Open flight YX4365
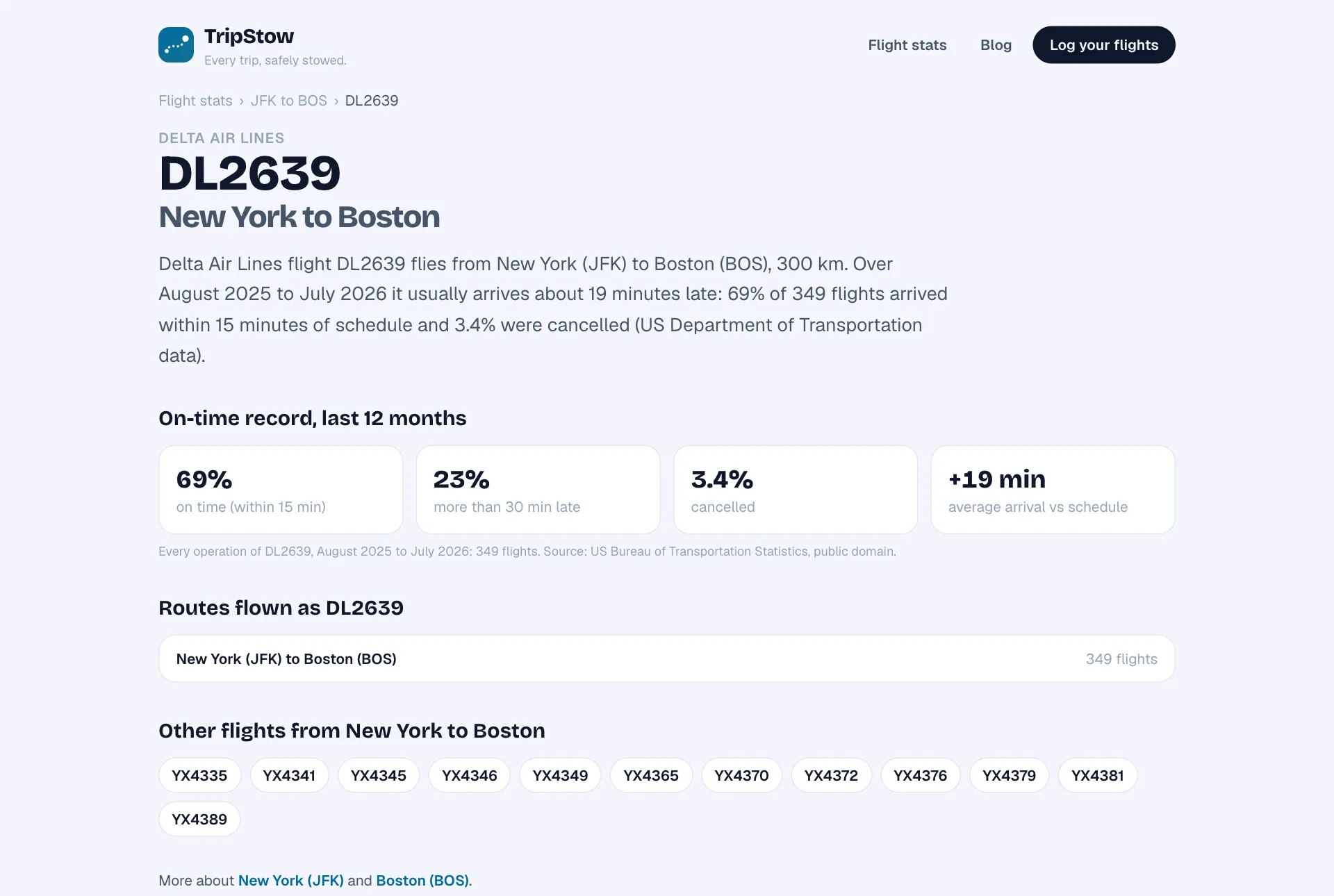The image size is (1334, 896). point(651,775)
